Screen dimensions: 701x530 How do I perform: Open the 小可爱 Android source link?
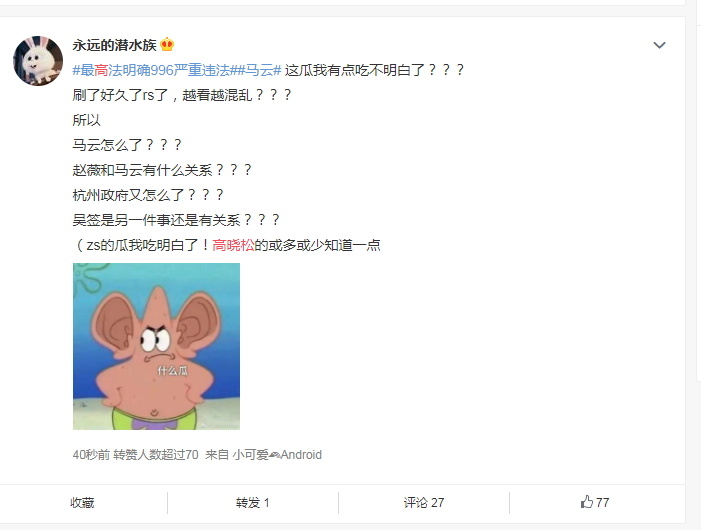click(277, 454)
